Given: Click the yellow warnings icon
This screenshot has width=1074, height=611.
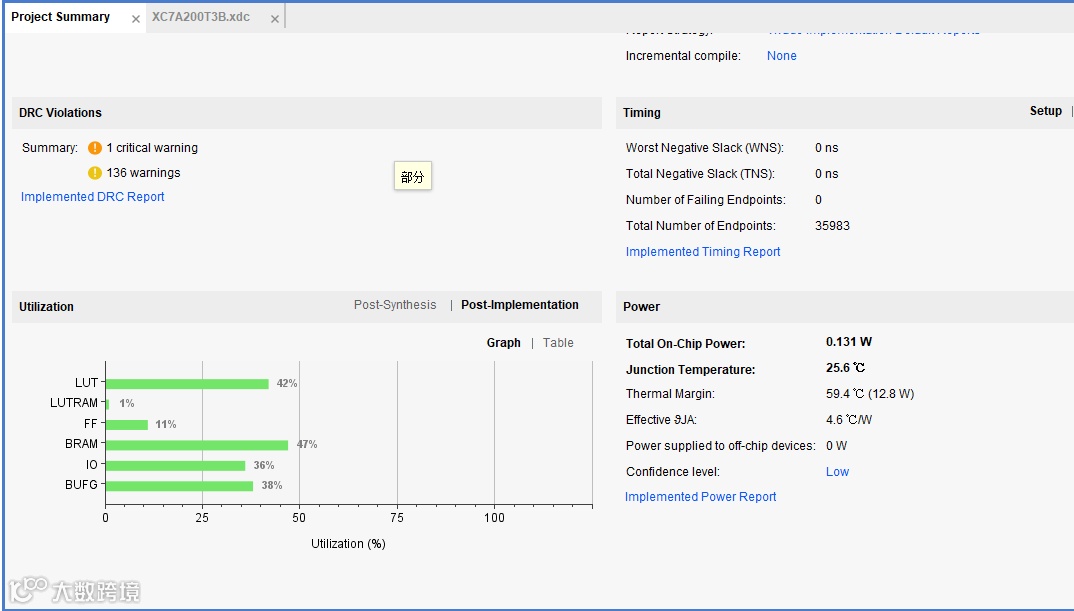Looking at the screenshot, I should [x=95, y=173].
